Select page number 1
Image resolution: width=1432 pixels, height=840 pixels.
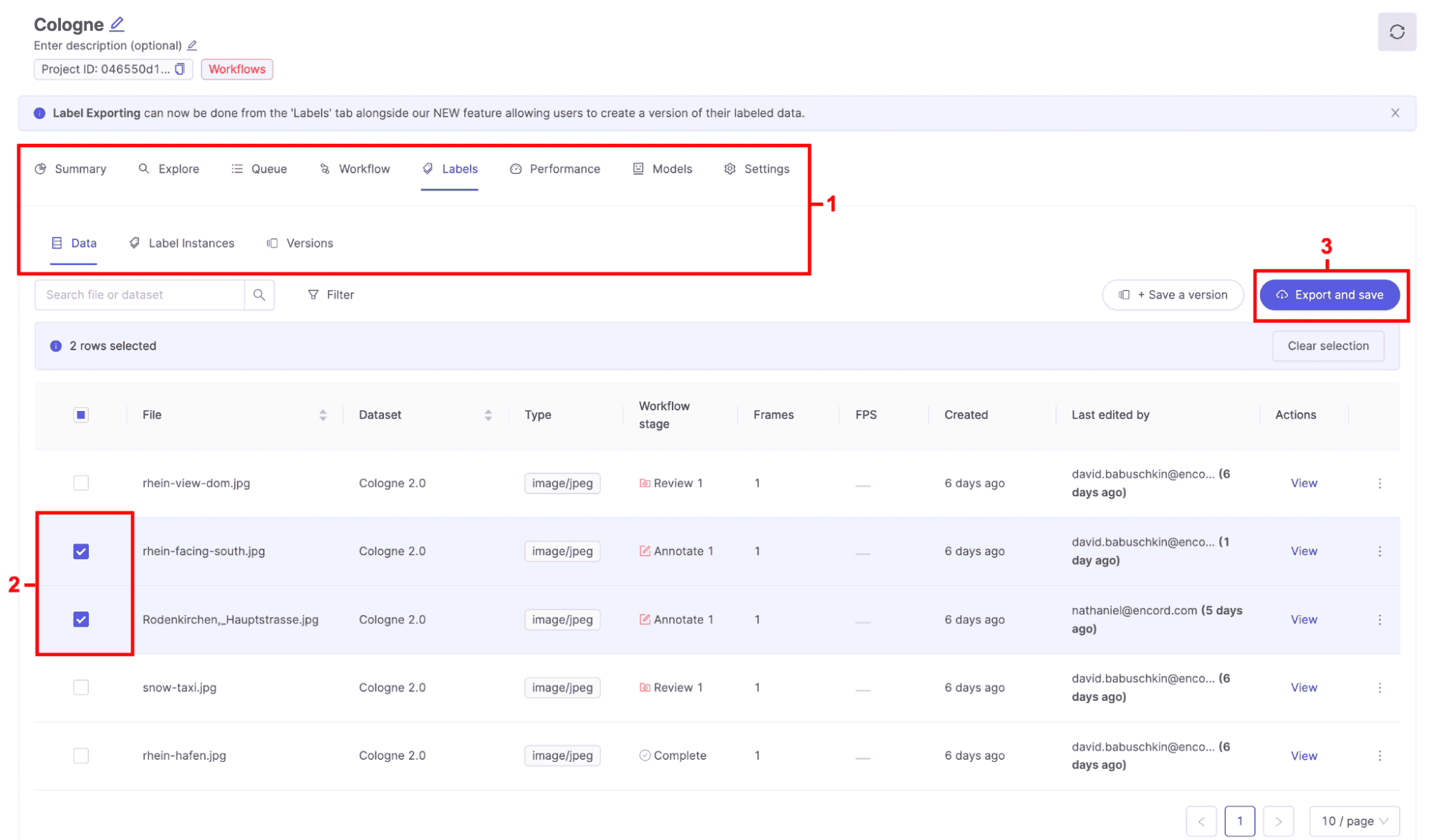click(x=1239, y=821)
